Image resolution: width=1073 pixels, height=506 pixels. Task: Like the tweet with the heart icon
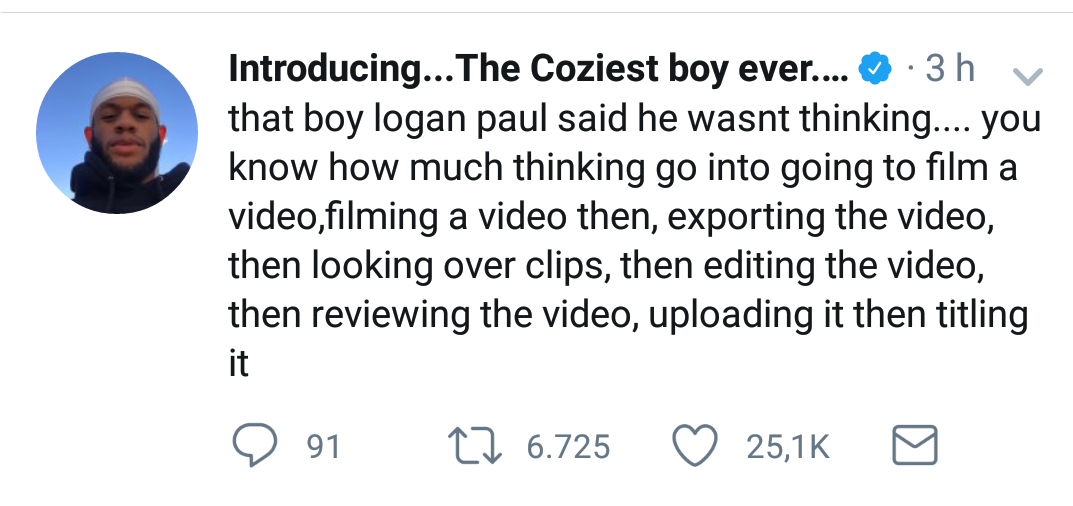(x=696, y=446)
